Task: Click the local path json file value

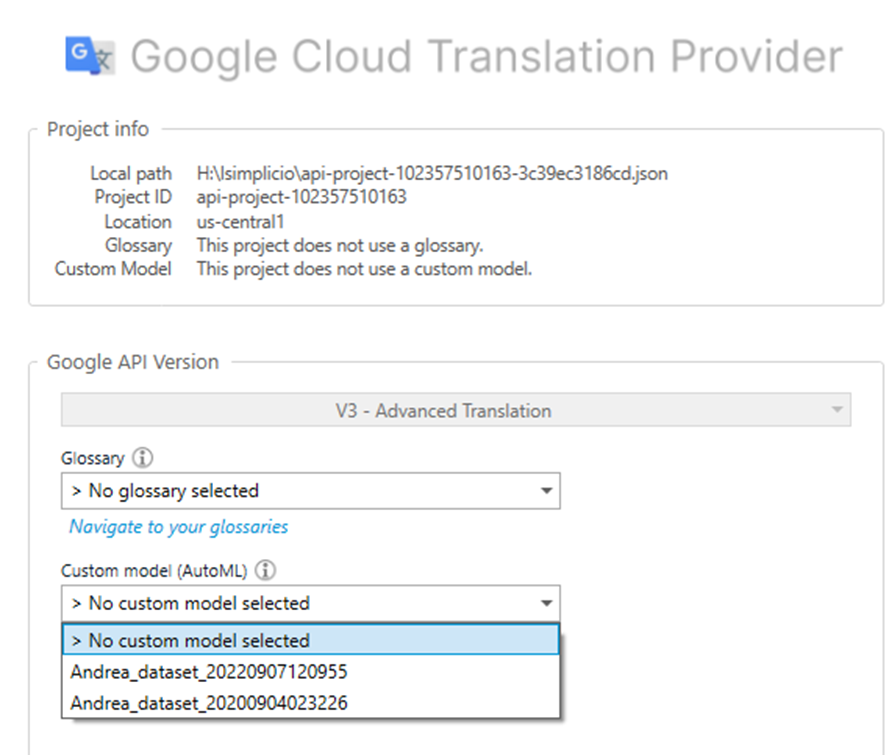Action: (x=432, y=173)
